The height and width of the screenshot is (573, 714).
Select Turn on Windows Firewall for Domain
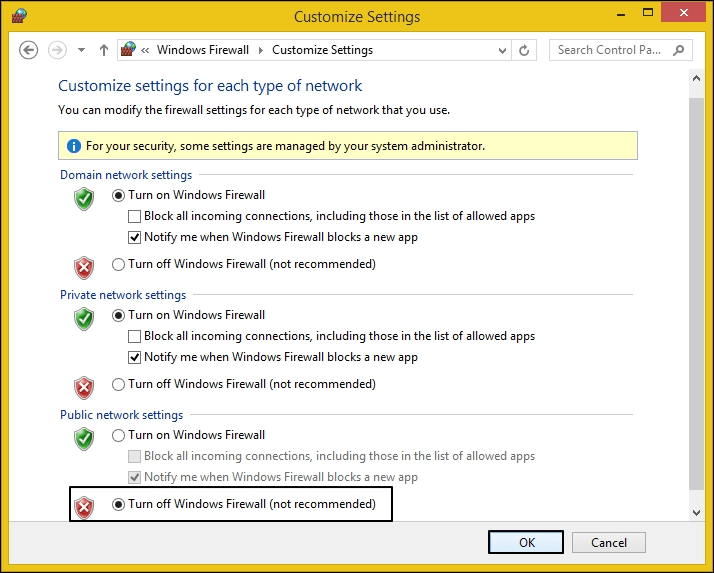pyautogui.click(x=188, y=195)
